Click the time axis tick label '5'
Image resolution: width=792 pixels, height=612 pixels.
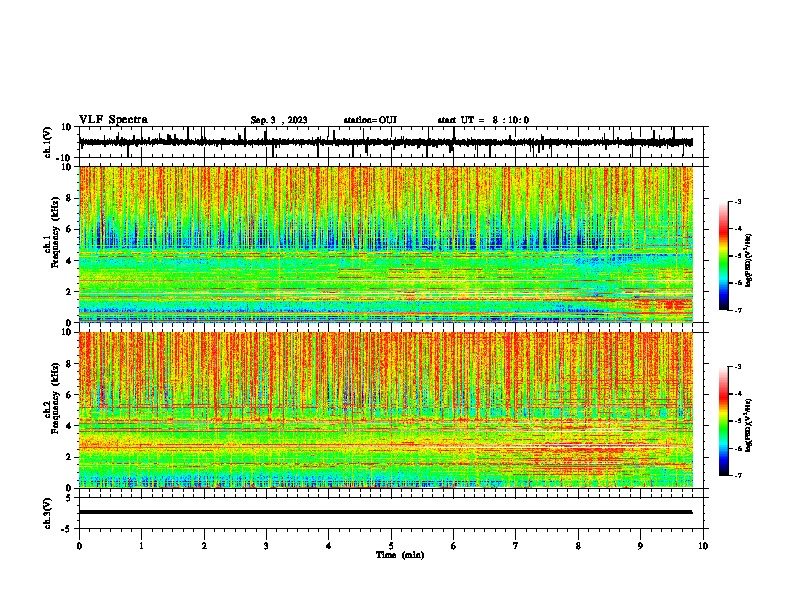click(x=391, y=546)
